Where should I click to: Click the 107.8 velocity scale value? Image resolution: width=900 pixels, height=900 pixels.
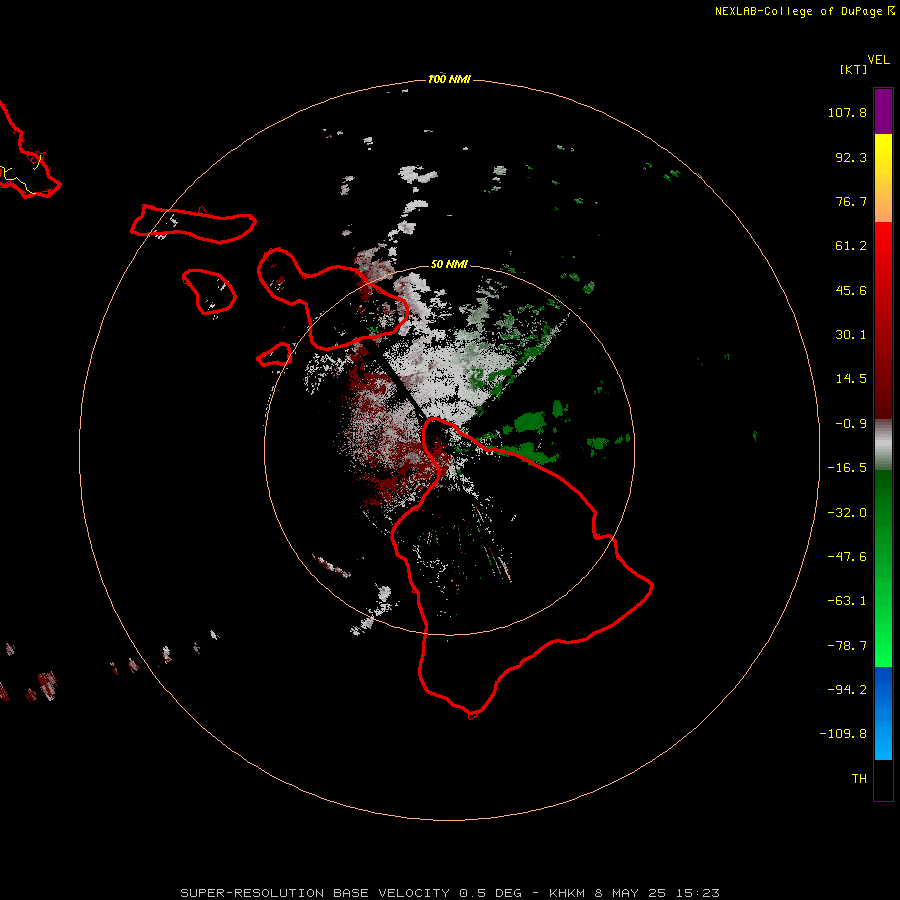(x=847, y=112)
